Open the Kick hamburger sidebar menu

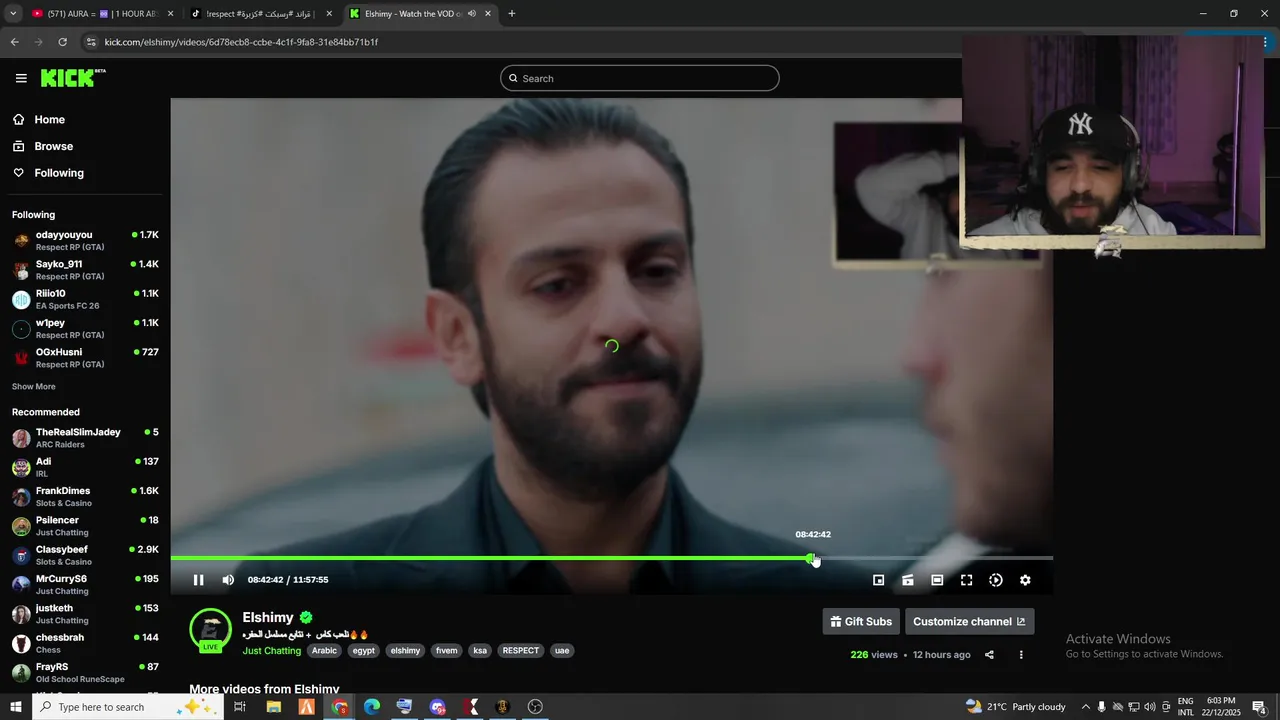[x=21, y=78]
